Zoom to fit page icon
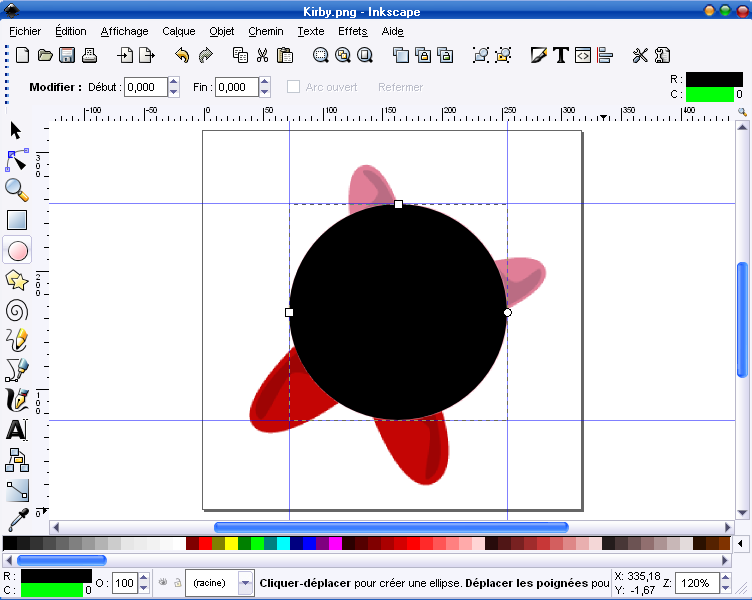The width and height of the screenshot is (752, 600). 364,55
